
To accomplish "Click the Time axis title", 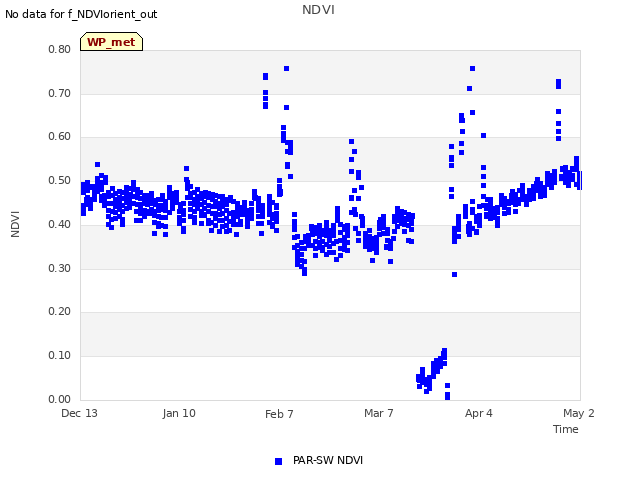I will pyautogui.click(x=566, y=429).
